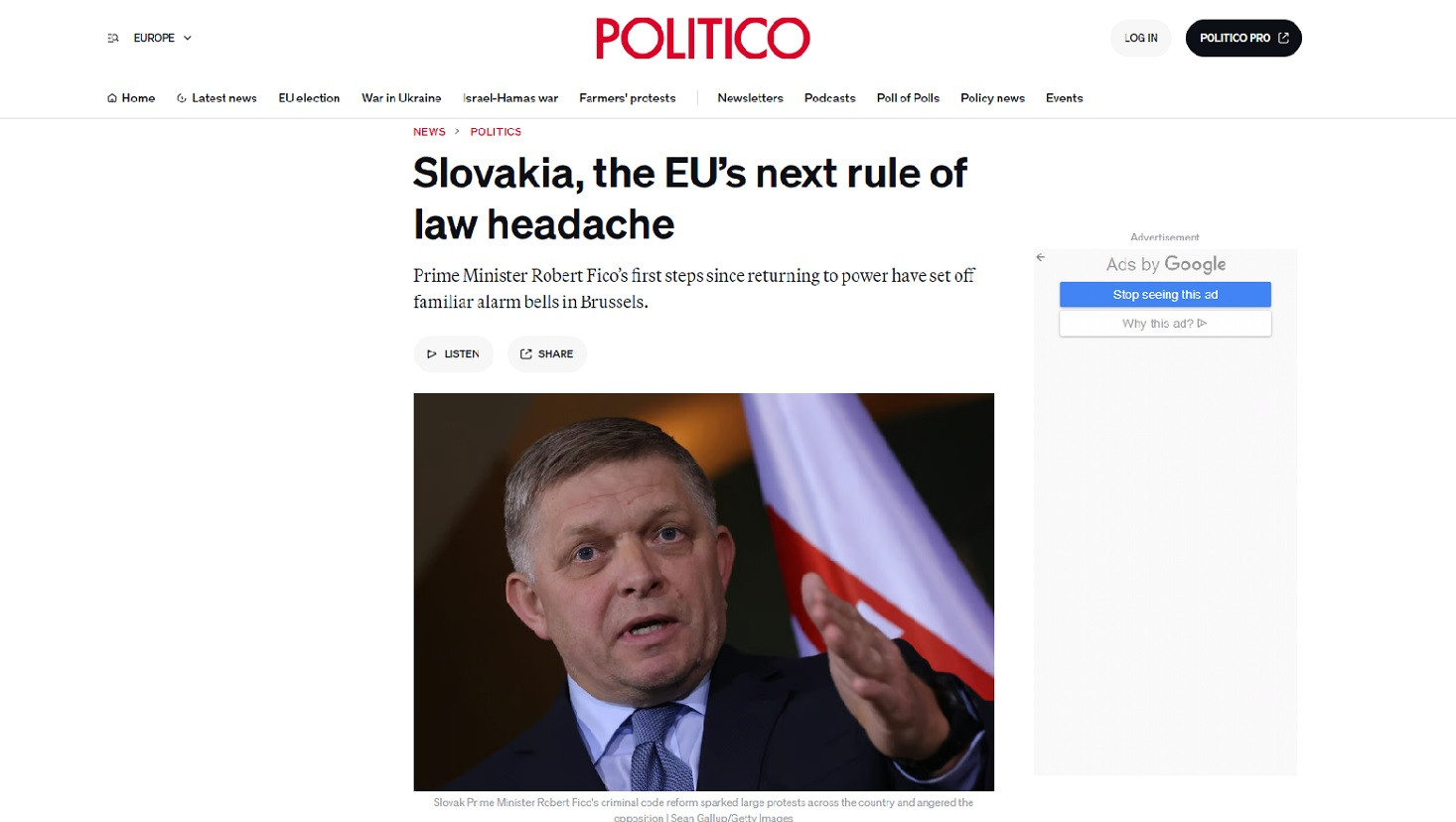The width and height of the screenshot is (1456, 822).
Task: Click the Robert Fico article photo
Action: click(x=703, y=592)
